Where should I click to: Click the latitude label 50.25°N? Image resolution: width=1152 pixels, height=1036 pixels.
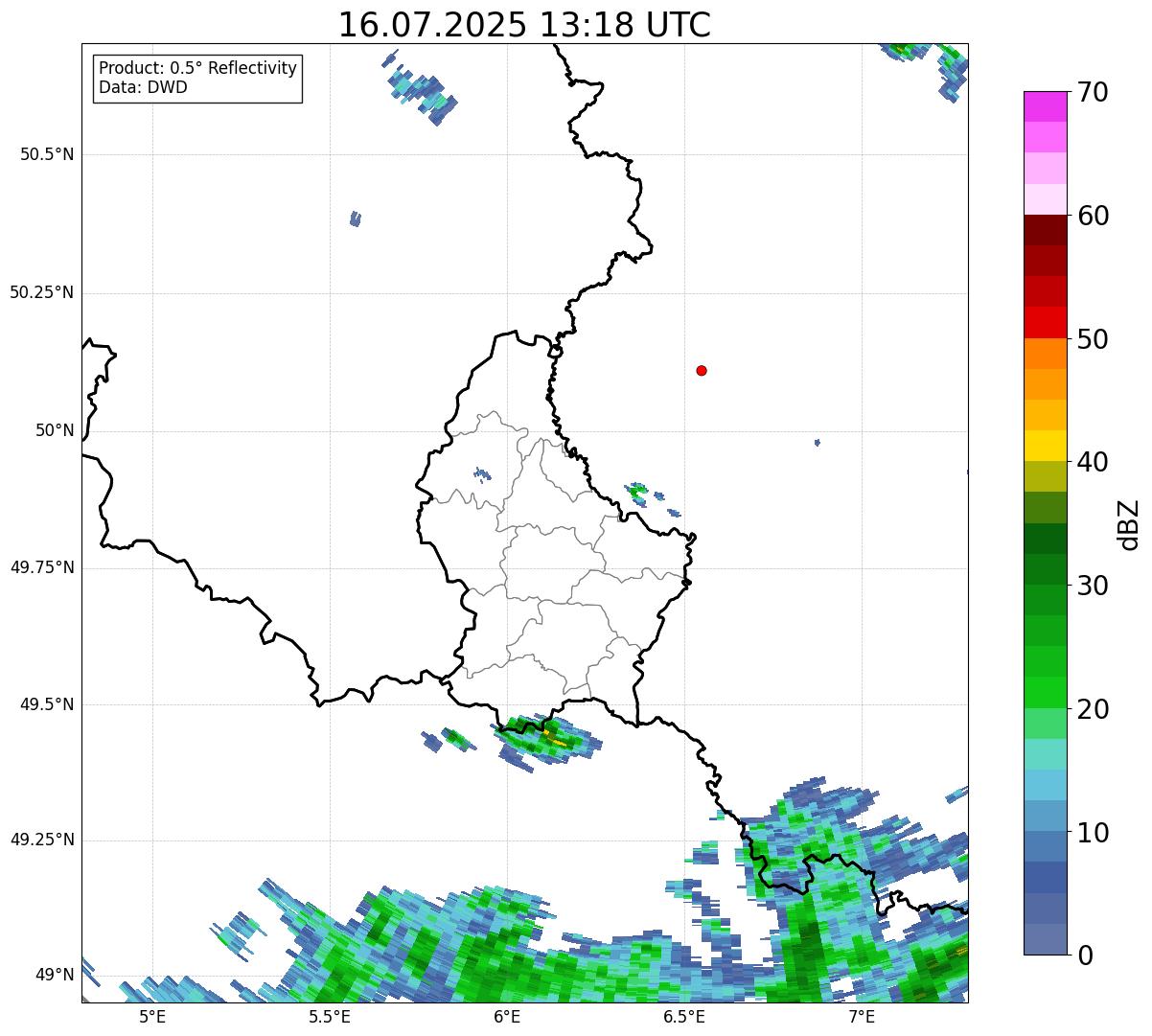pyautogui.click(x=42, y=292)
